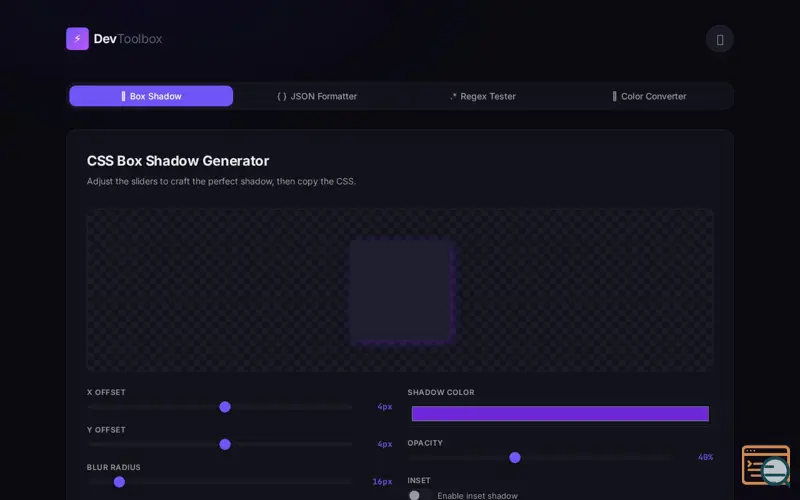The height and width of the screenshot is (500, 800).
Task: Click the shadow preview box
Action: (401, 290)
